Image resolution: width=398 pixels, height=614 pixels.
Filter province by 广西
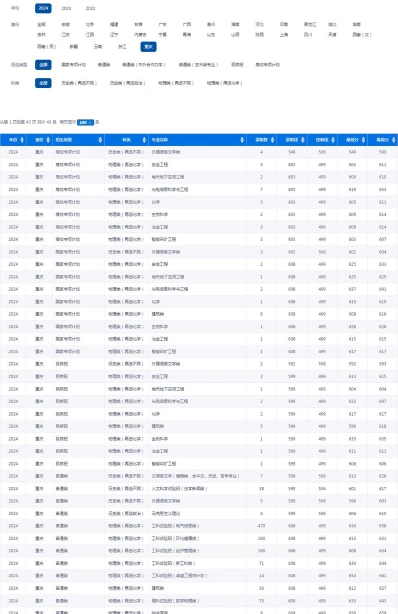tap(187, 24)
